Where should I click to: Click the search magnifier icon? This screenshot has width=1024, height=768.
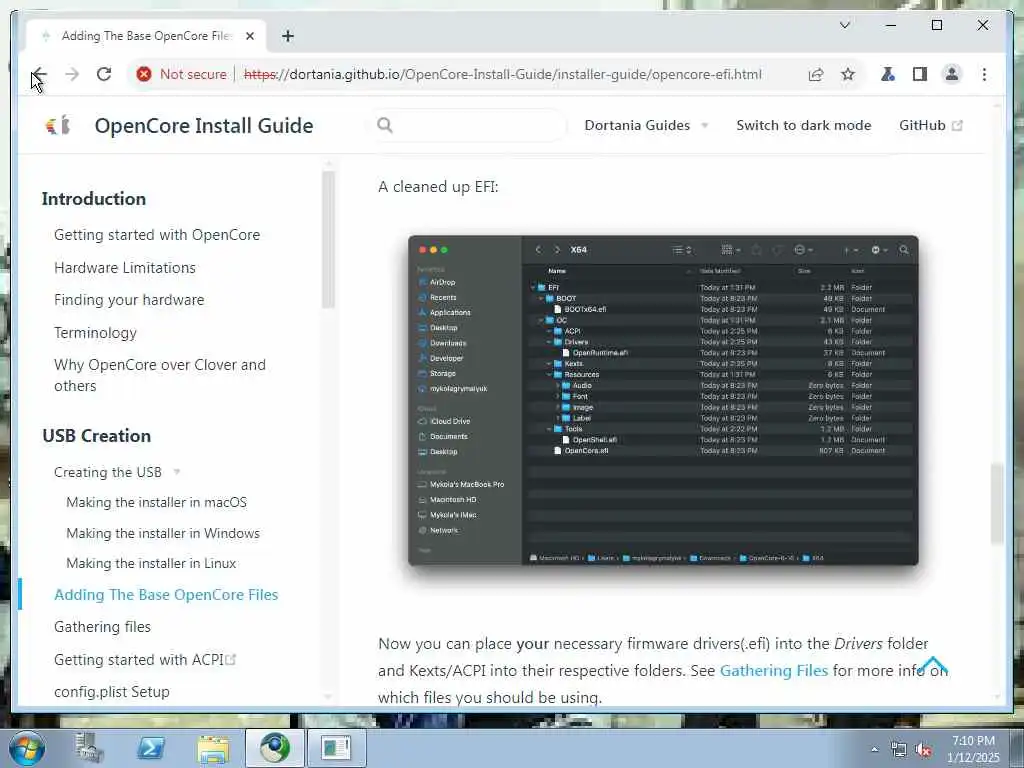pyautogui.click(x=385, y=125)
